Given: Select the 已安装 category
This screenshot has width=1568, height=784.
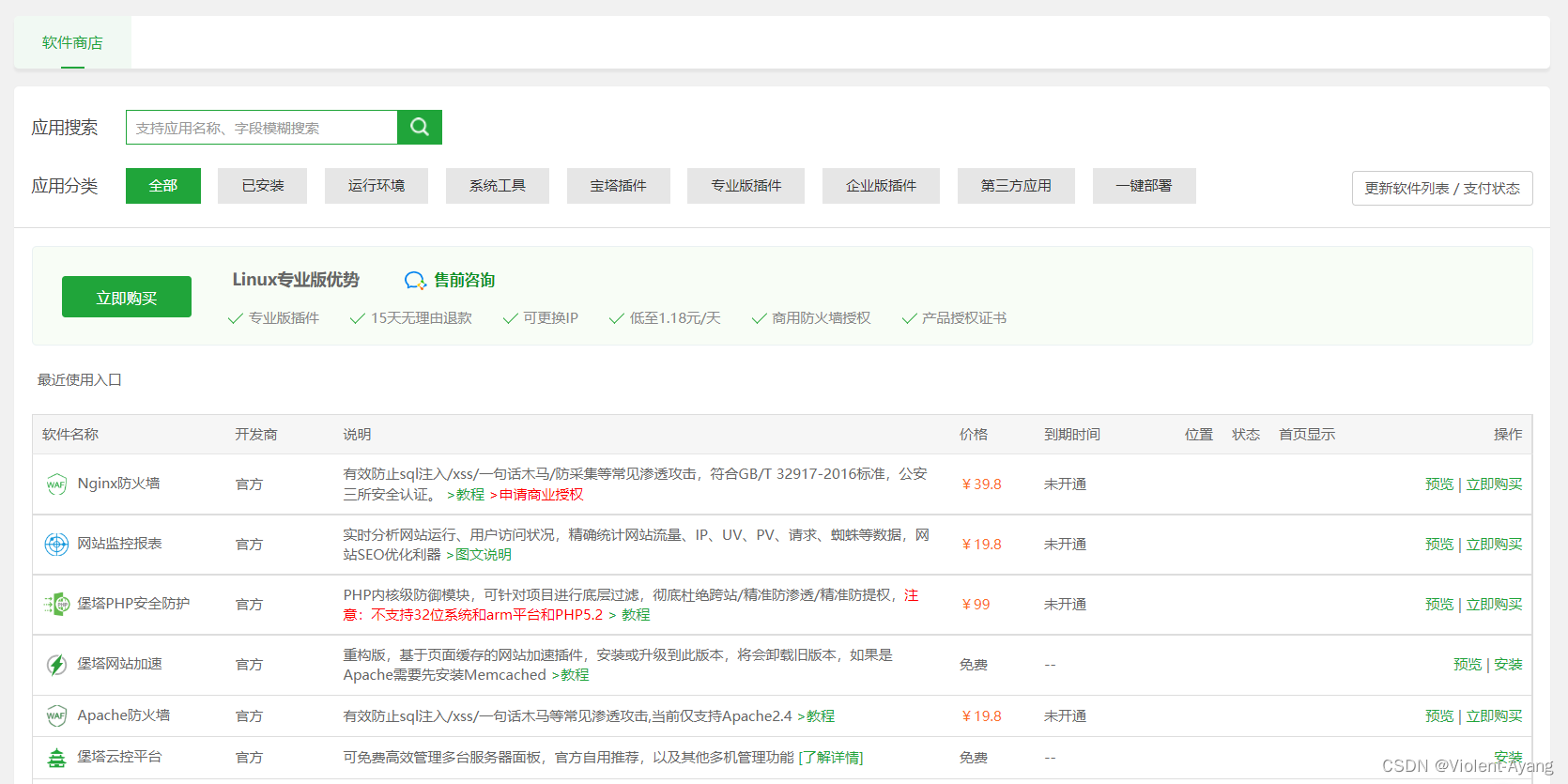Looking at the screenshot, I should click(x=262, y=186).
